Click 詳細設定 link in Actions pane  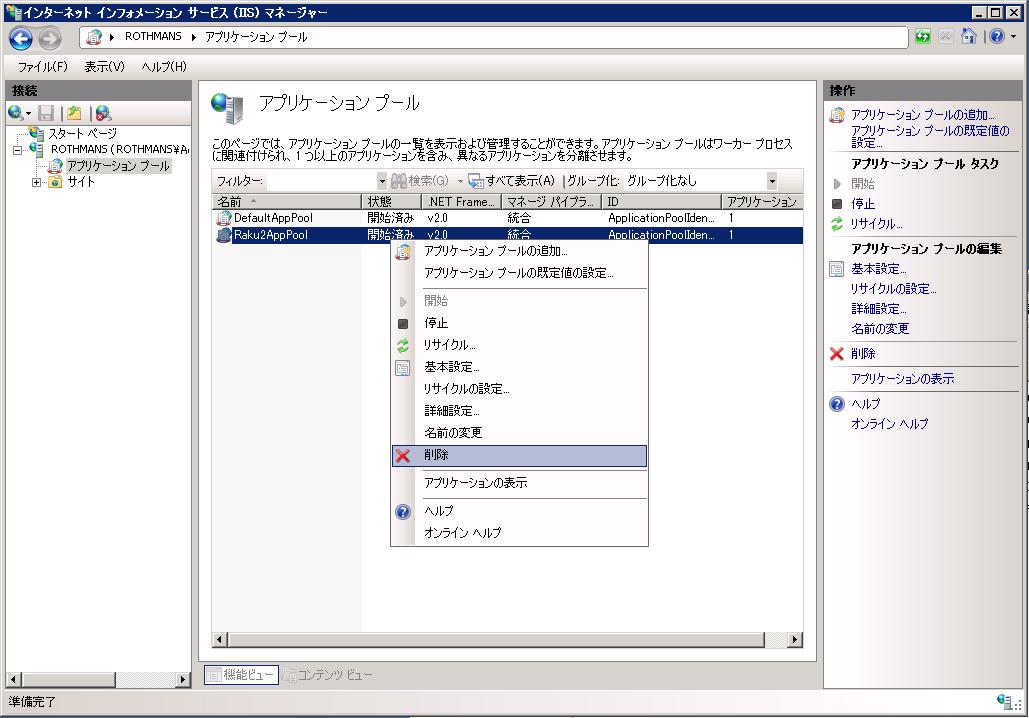point(879,308)
